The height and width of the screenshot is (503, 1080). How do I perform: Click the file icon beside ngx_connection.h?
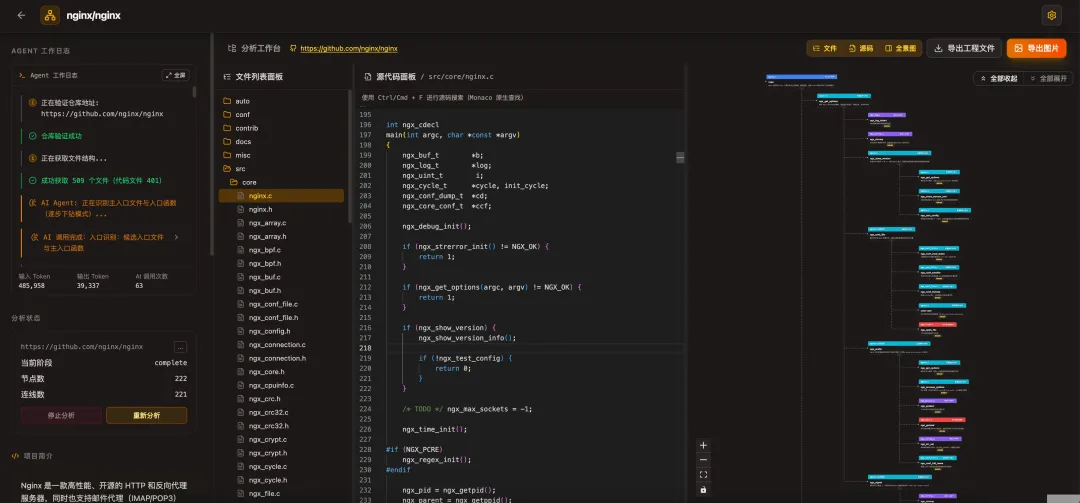[240, 358]
